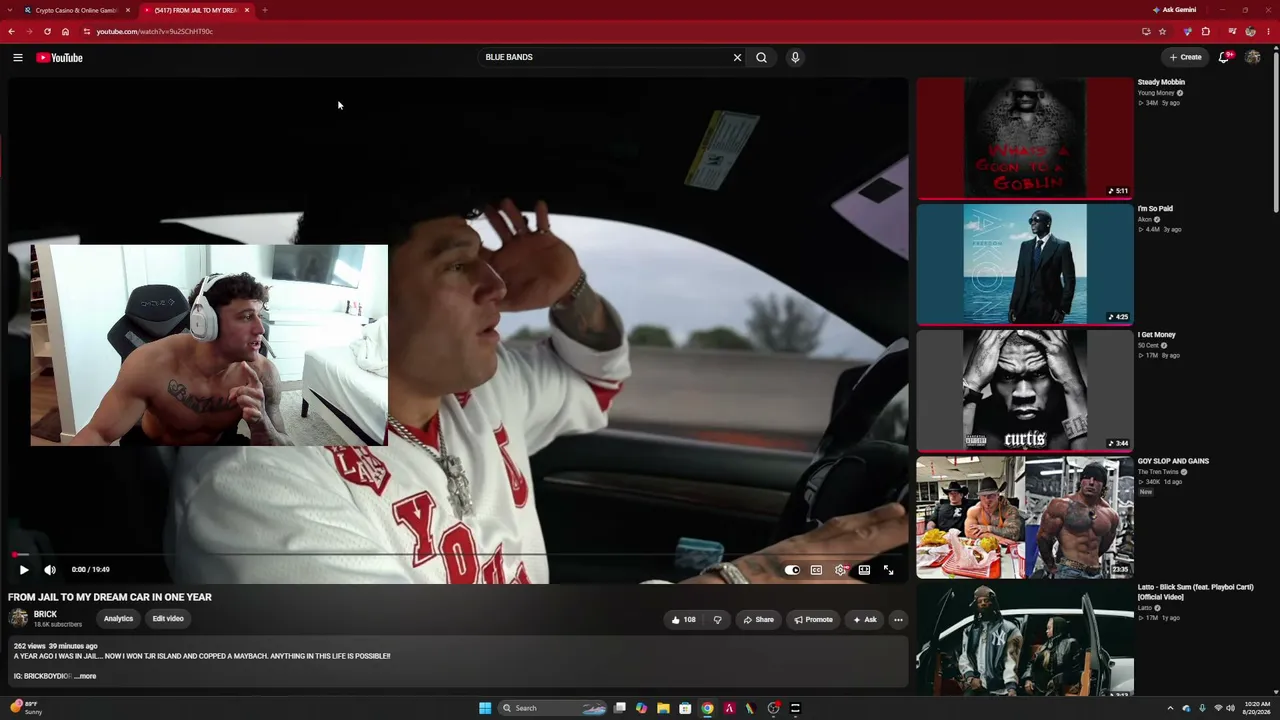Open Copilot from taskbar
The height and width of the screenshot is (720, 1280).
(x=641, y=708)
